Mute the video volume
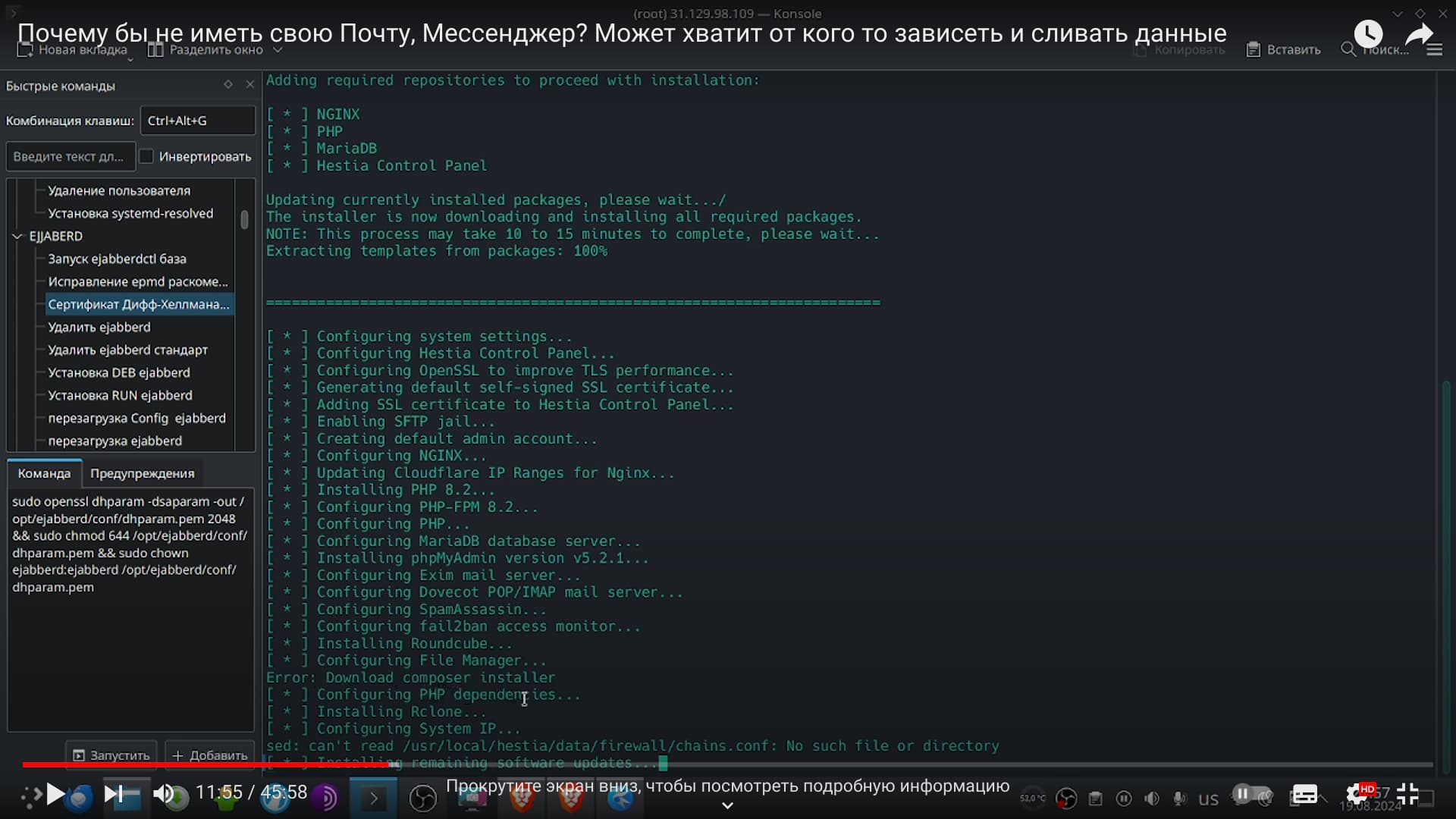Screen dimensions: 1456x819 coord(163,794)
